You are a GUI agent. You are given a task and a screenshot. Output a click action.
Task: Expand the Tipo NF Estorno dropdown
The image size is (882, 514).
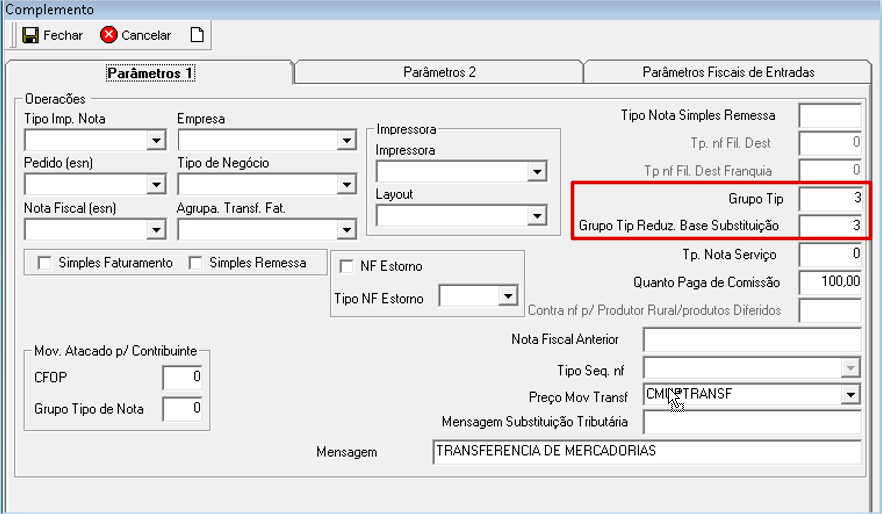point(508,296)
